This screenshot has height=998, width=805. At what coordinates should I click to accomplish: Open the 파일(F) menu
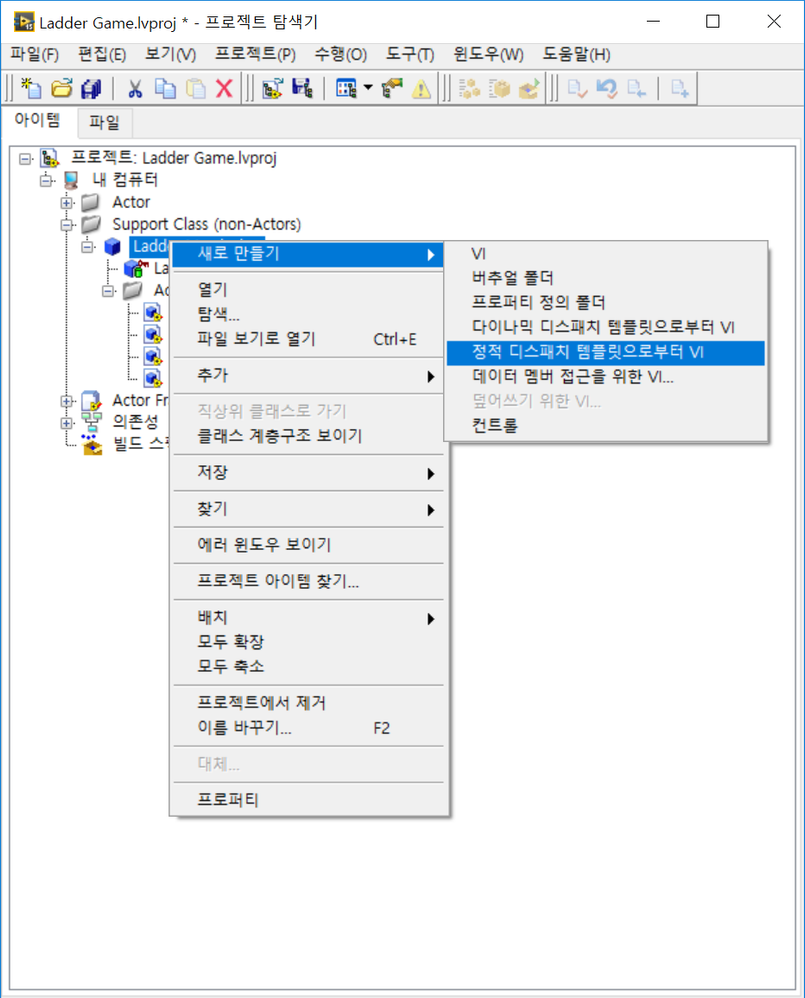pyautogui.click(x=34, y=55)
